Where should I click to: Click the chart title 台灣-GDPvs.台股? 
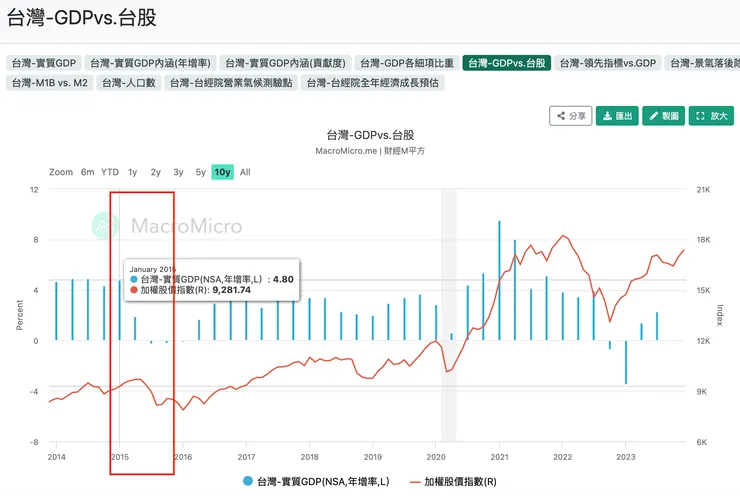click(x=370, y=135)
